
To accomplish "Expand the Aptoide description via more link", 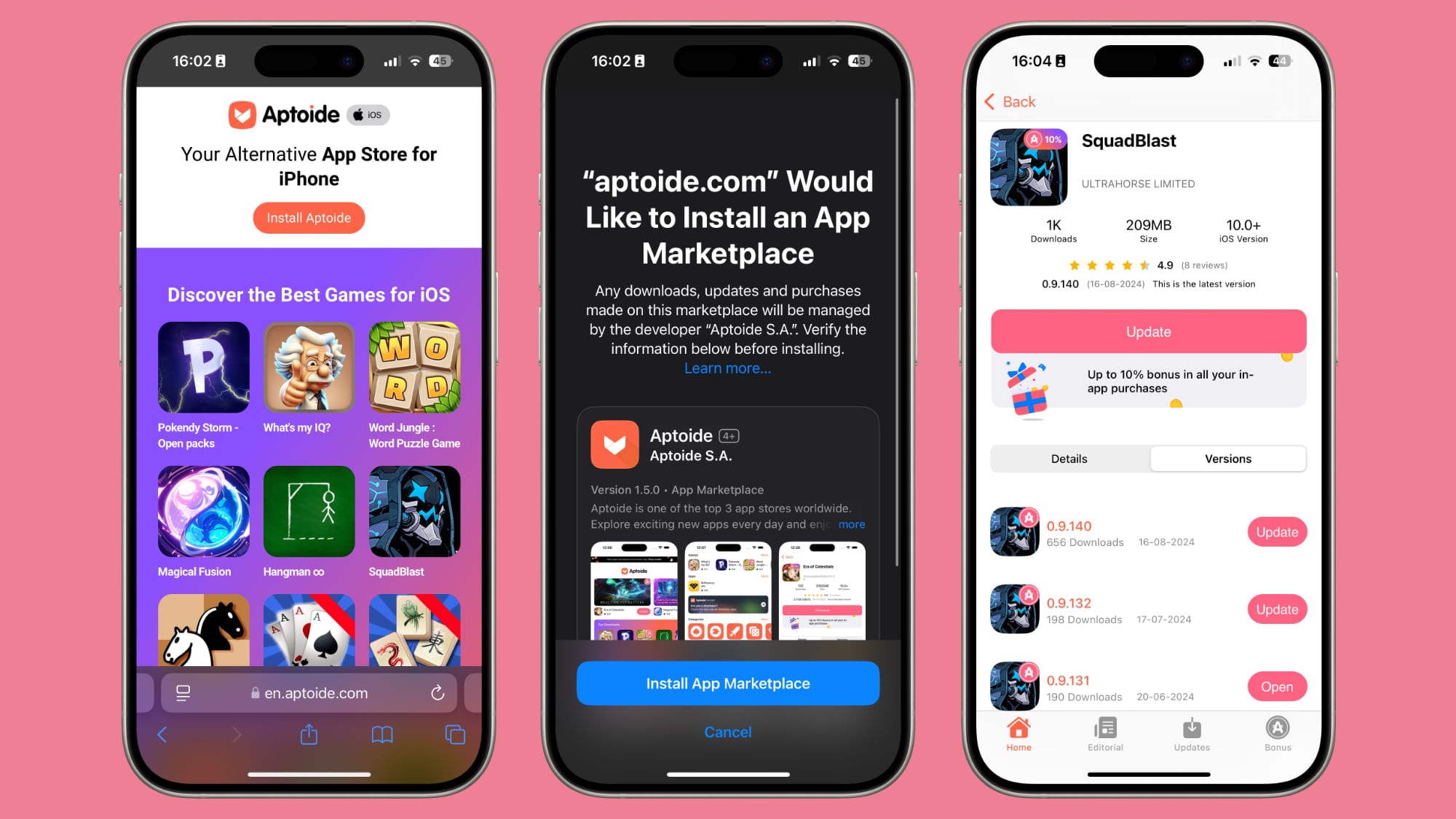I will [853, 524].
